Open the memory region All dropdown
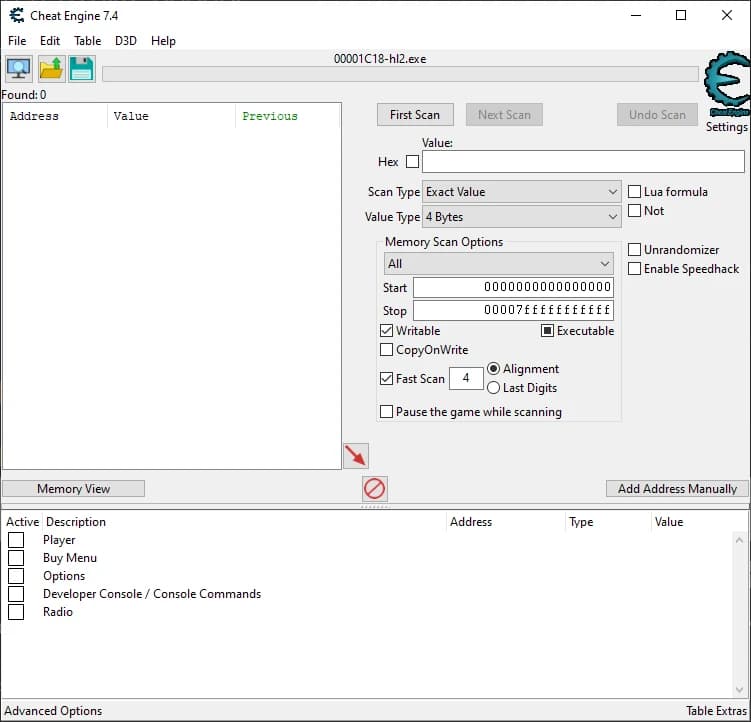This screenshot has height=722, width=751. (x=499, y=264)
